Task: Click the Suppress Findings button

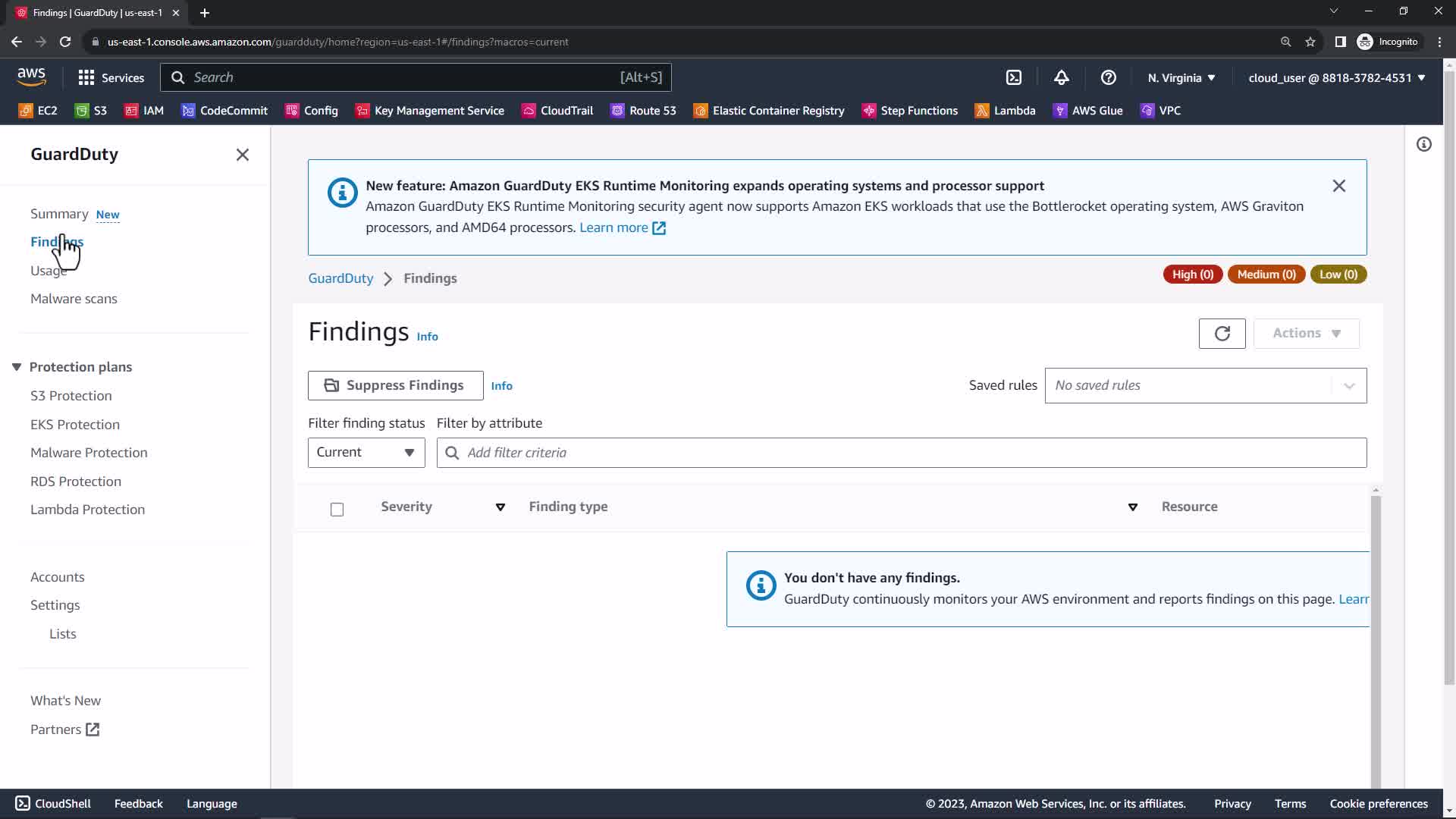Action: pos(395,385)
